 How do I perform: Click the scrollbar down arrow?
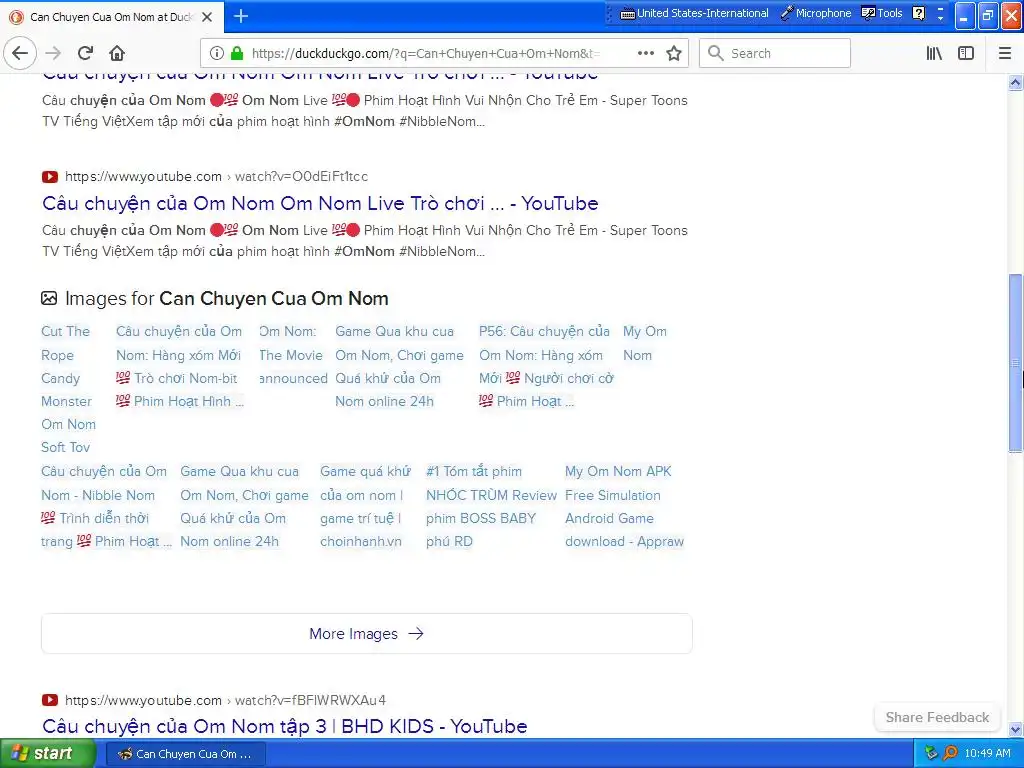point(1015,729)
